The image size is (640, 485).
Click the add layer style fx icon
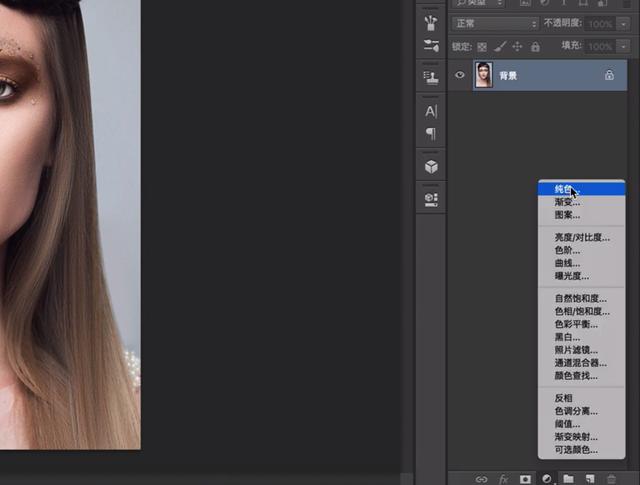coord(503,479)
